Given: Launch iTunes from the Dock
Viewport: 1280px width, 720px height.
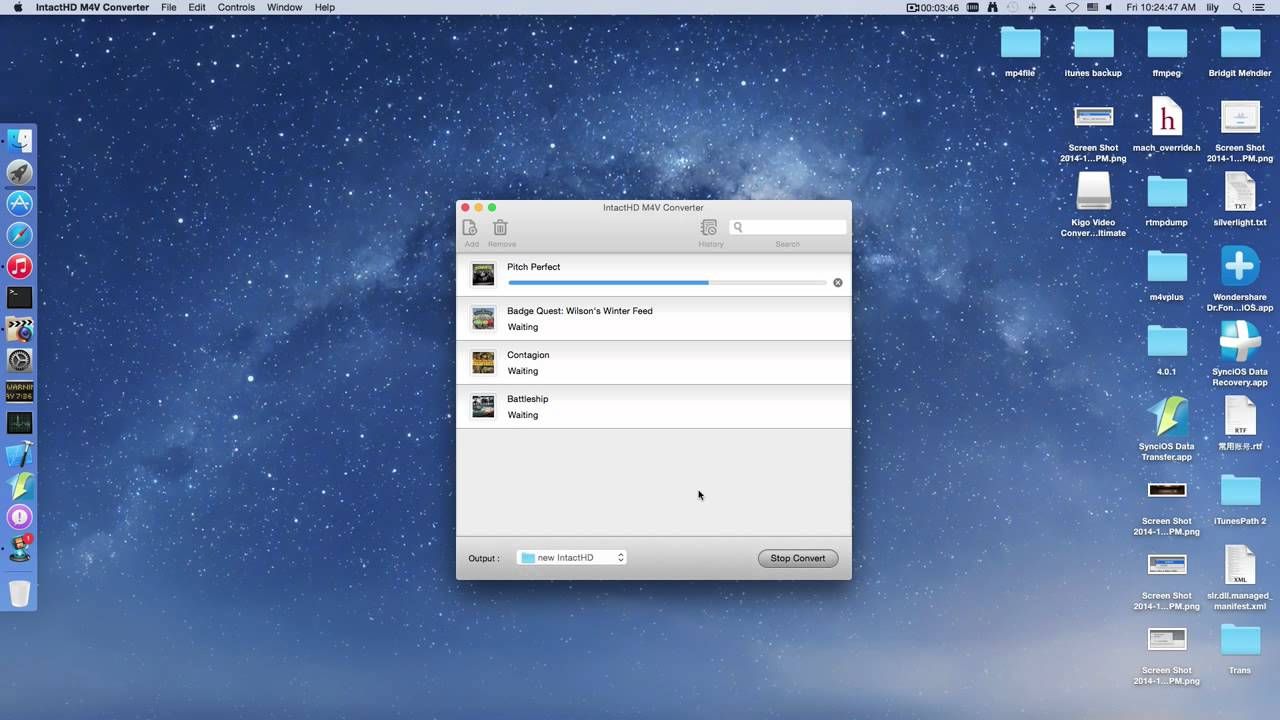Looking at the screenshot, I should [20, 266].
